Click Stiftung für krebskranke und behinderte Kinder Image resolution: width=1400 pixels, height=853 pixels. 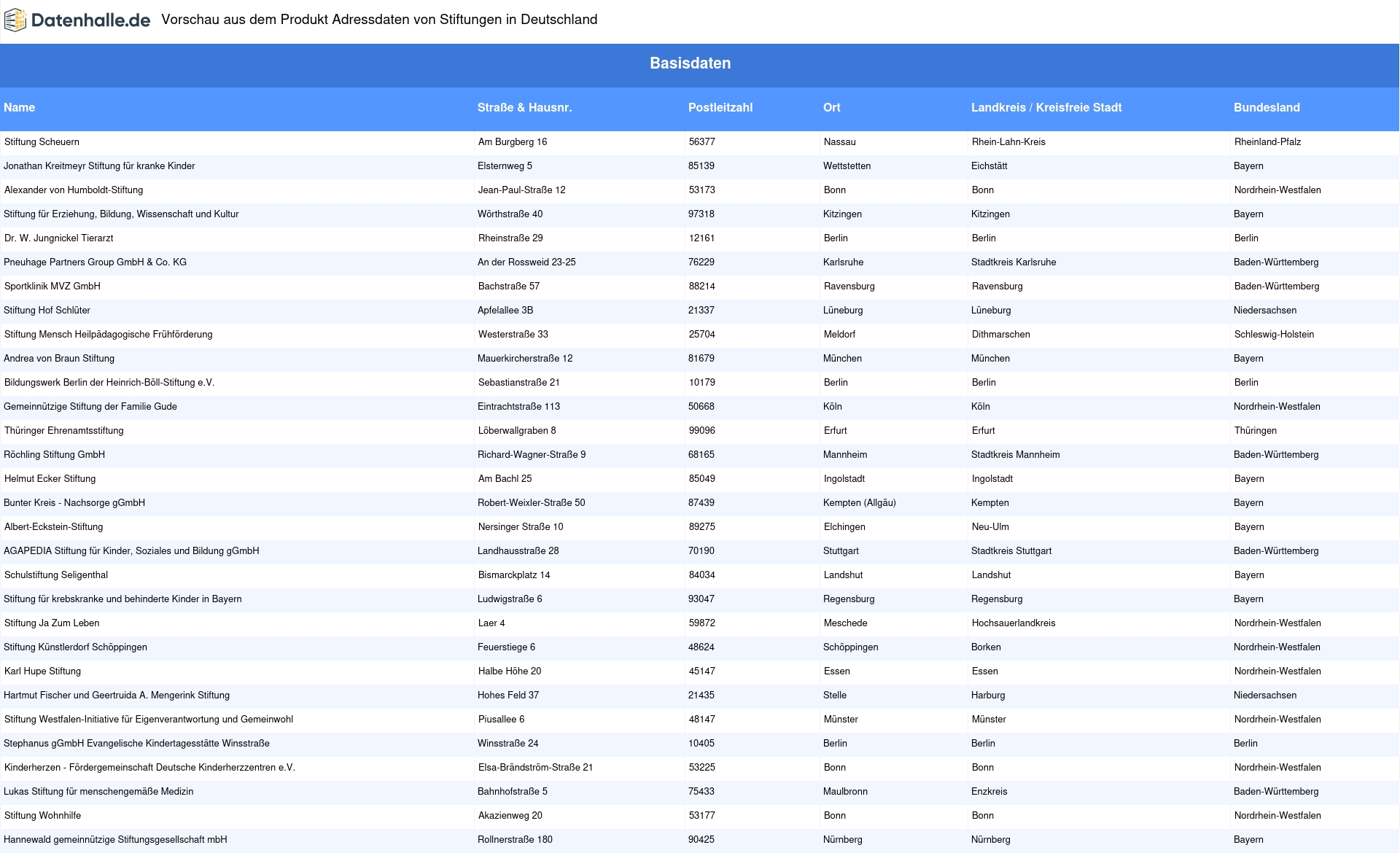[x=122, y=599]
